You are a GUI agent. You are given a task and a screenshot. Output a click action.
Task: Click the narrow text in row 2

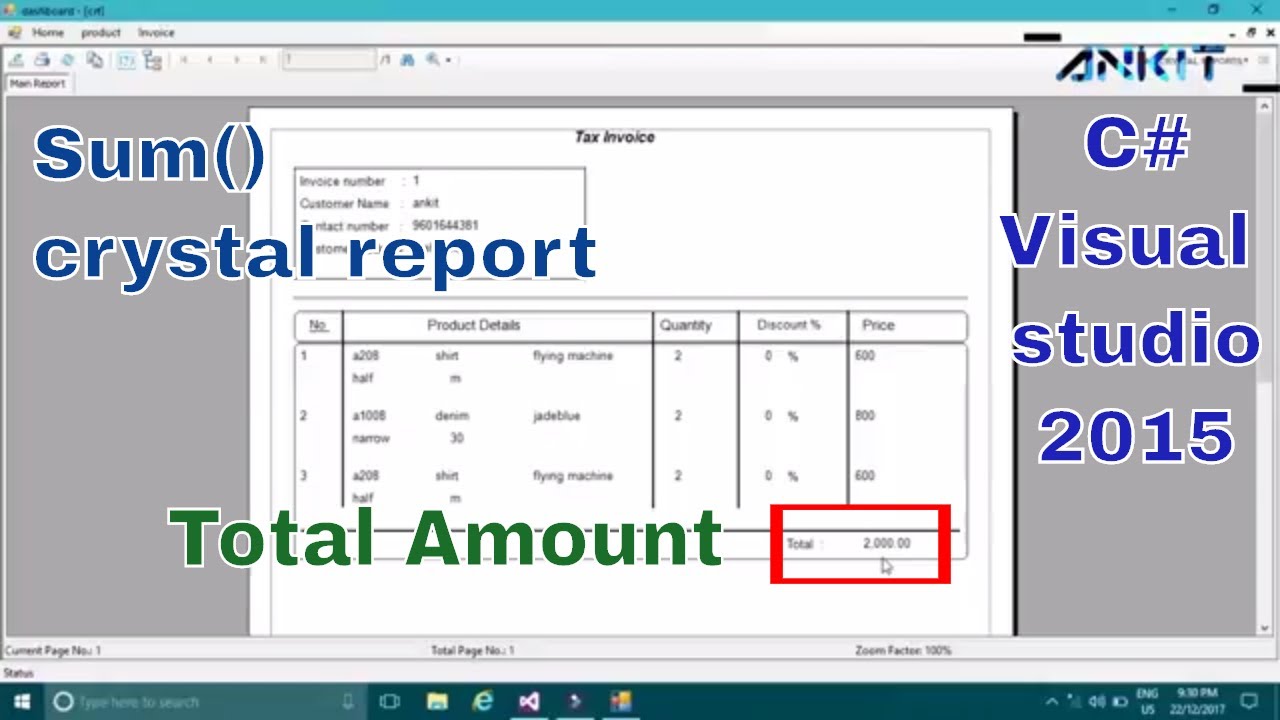click(371, 438)
